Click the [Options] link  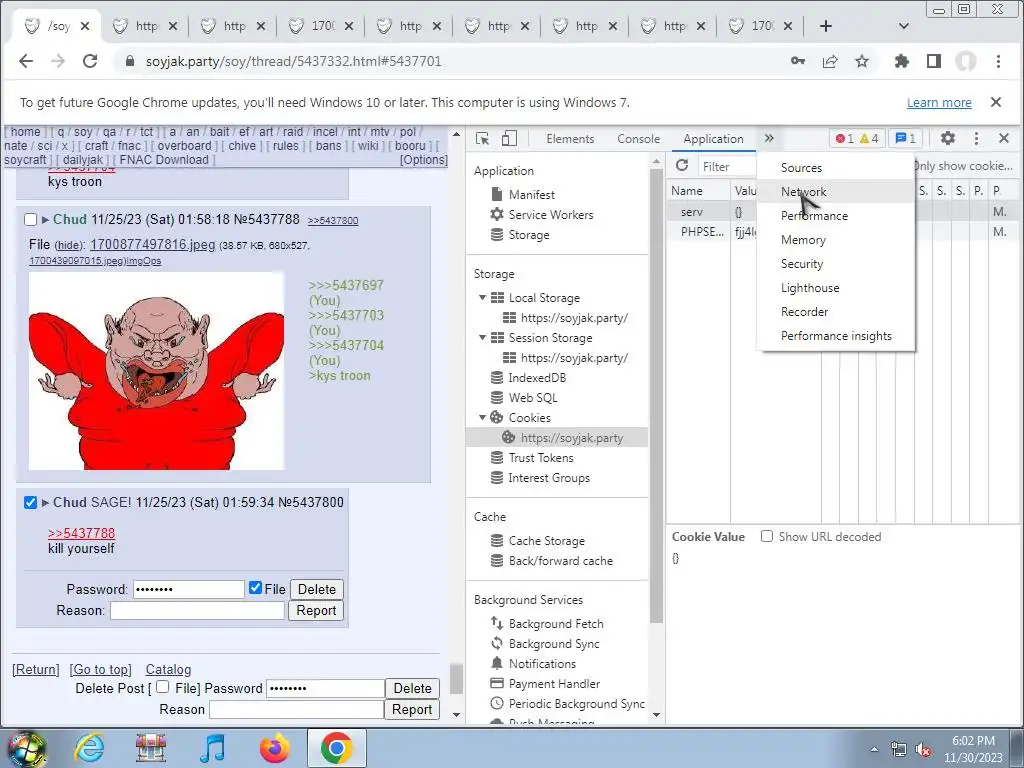tap(424, 160)
